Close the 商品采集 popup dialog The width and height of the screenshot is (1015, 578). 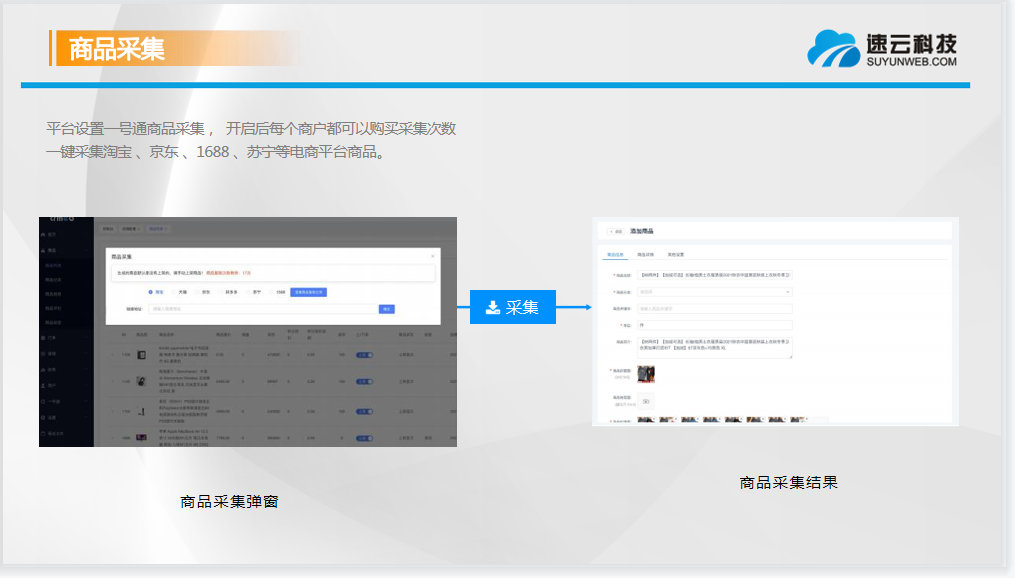coord(432,257)
